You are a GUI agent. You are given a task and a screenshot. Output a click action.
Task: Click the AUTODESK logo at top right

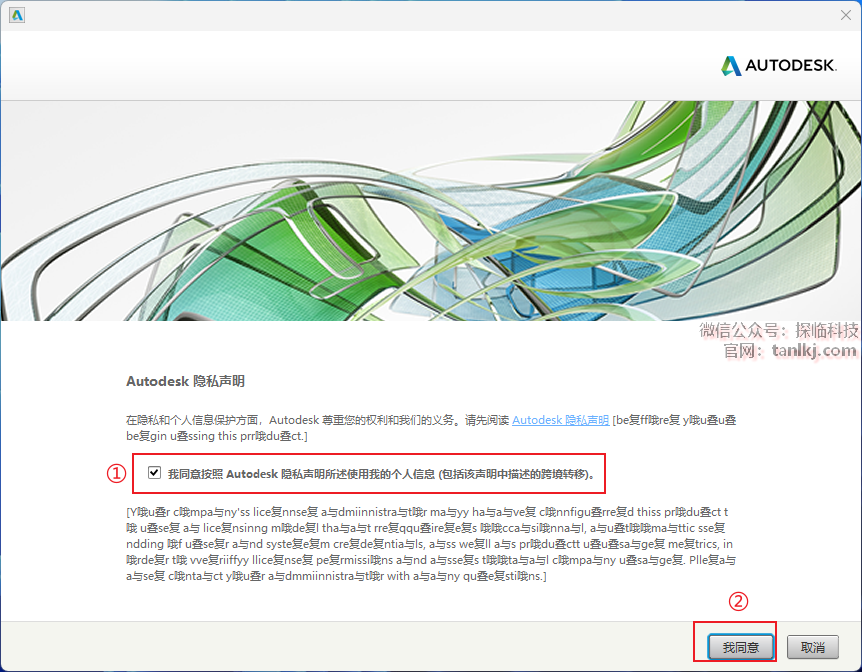779,65
